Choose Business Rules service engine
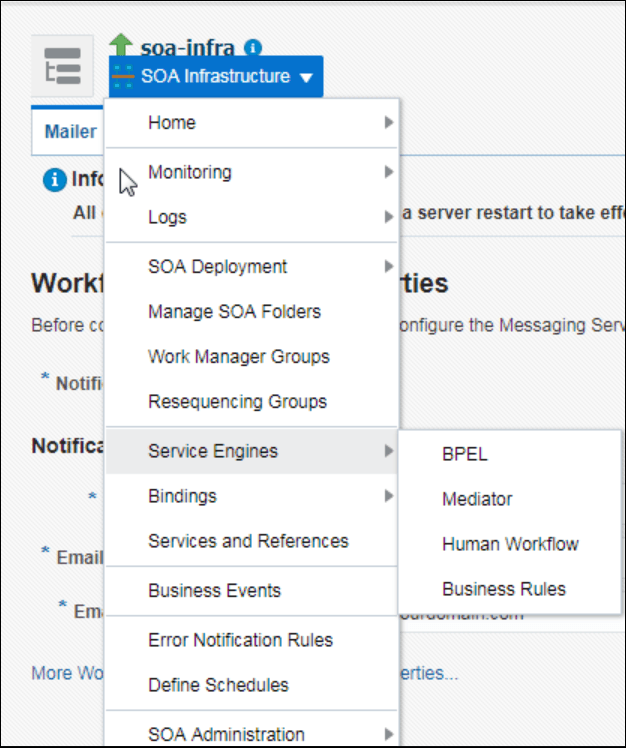626x748 pixels. (510, 589)
